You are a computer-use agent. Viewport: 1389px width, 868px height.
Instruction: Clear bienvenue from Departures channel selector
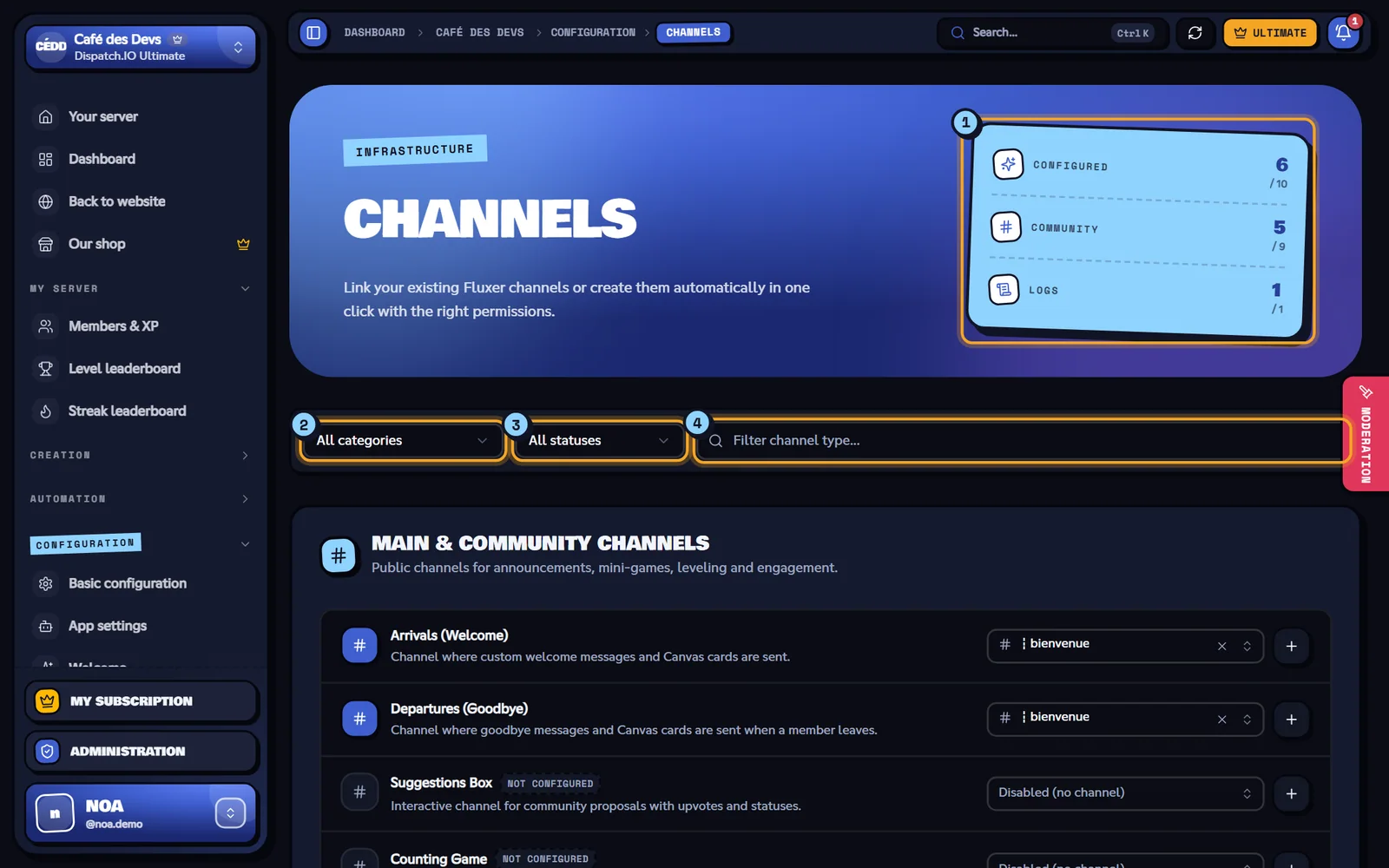(1221, 720)
